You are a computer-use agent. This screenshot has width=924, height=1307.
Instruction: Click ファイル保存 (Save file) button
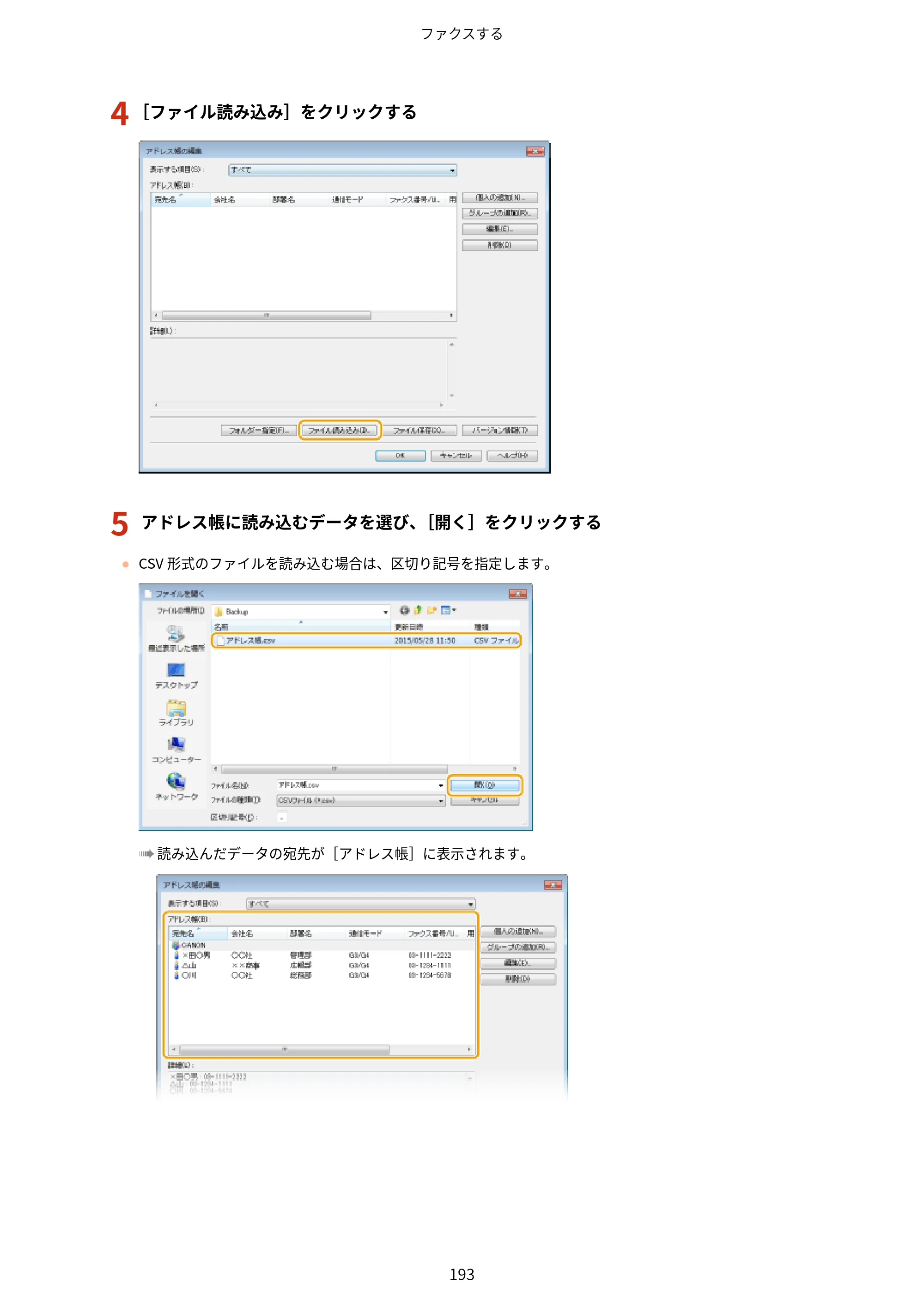tap(419, 431)
